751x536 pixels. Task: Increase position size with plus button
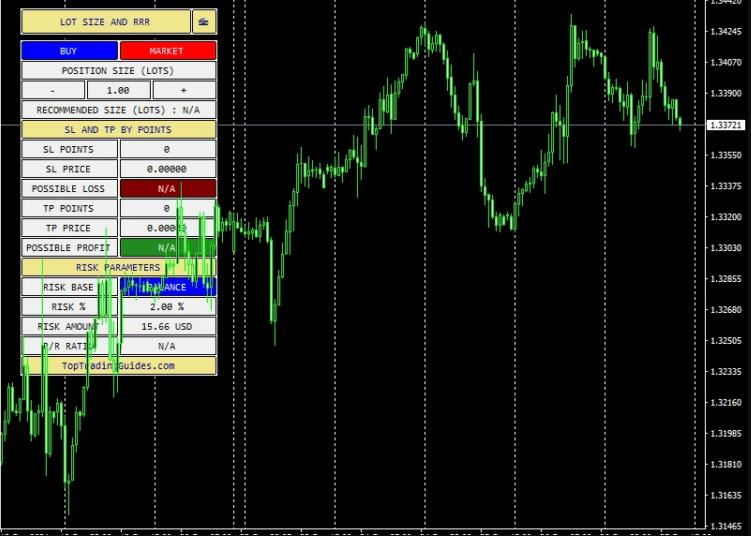tap(184, 90)
